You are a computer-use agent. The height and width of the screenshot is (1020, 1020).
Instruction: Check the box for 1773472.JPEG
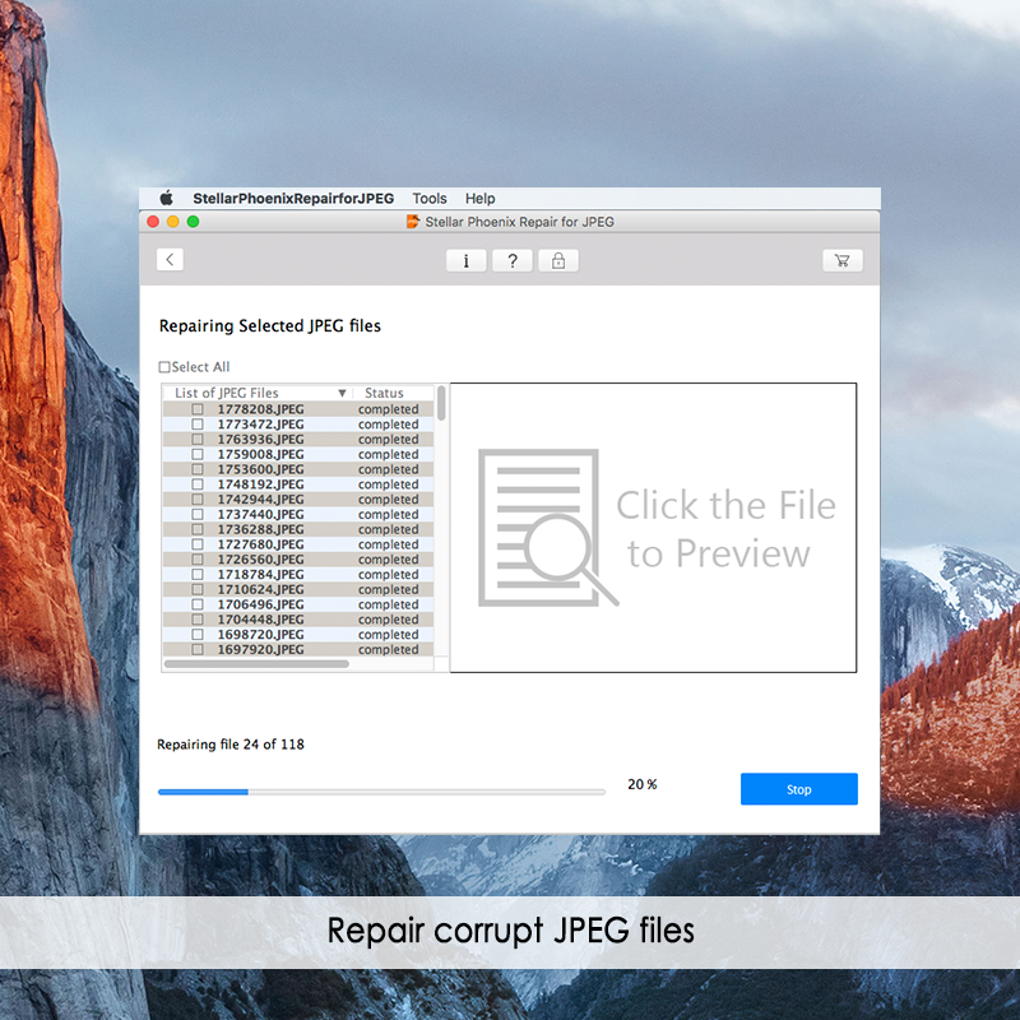(x=198, y=424)
